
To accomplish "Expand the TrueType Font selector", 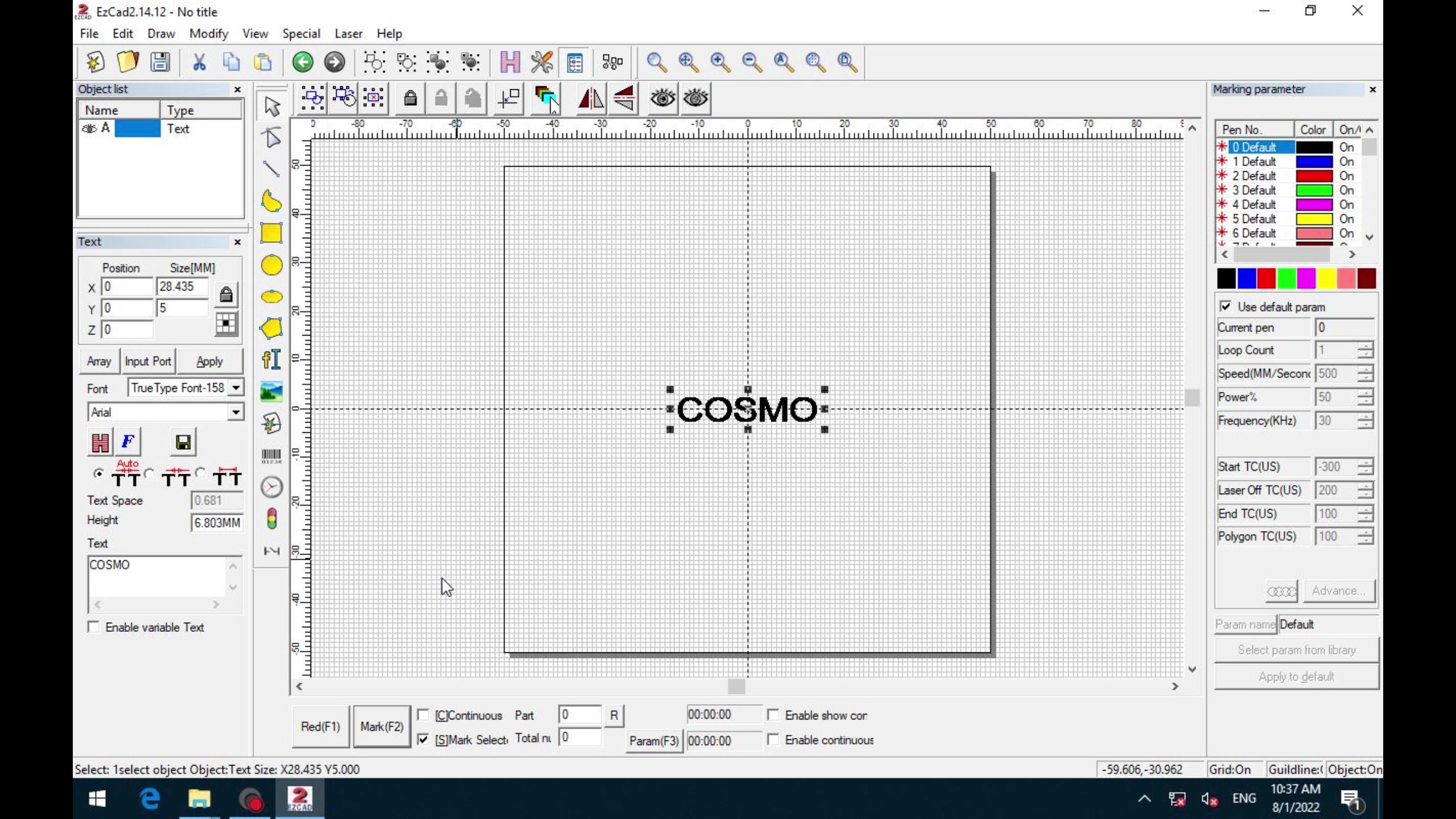I will click(235, 387).
